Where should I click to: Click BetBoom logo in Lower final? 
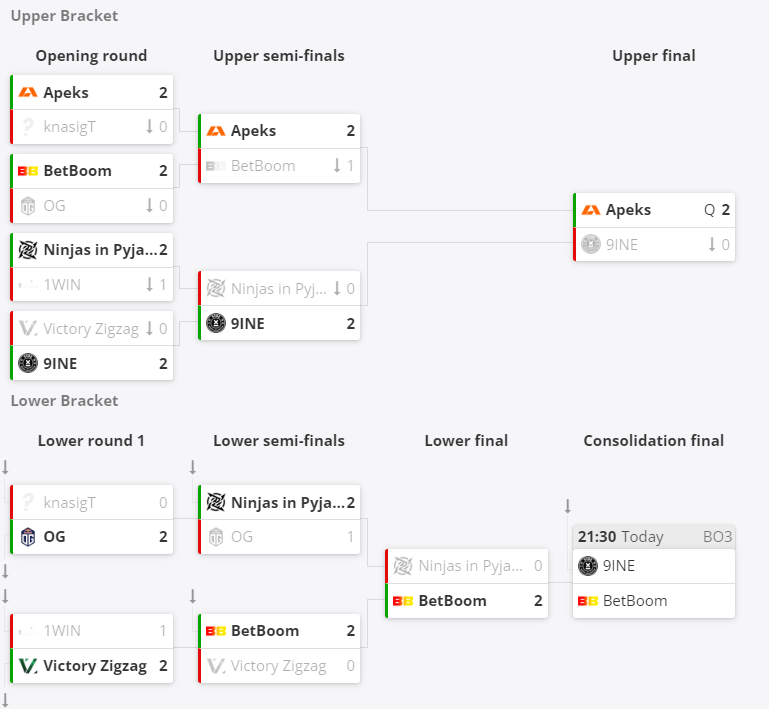[403, 601]
